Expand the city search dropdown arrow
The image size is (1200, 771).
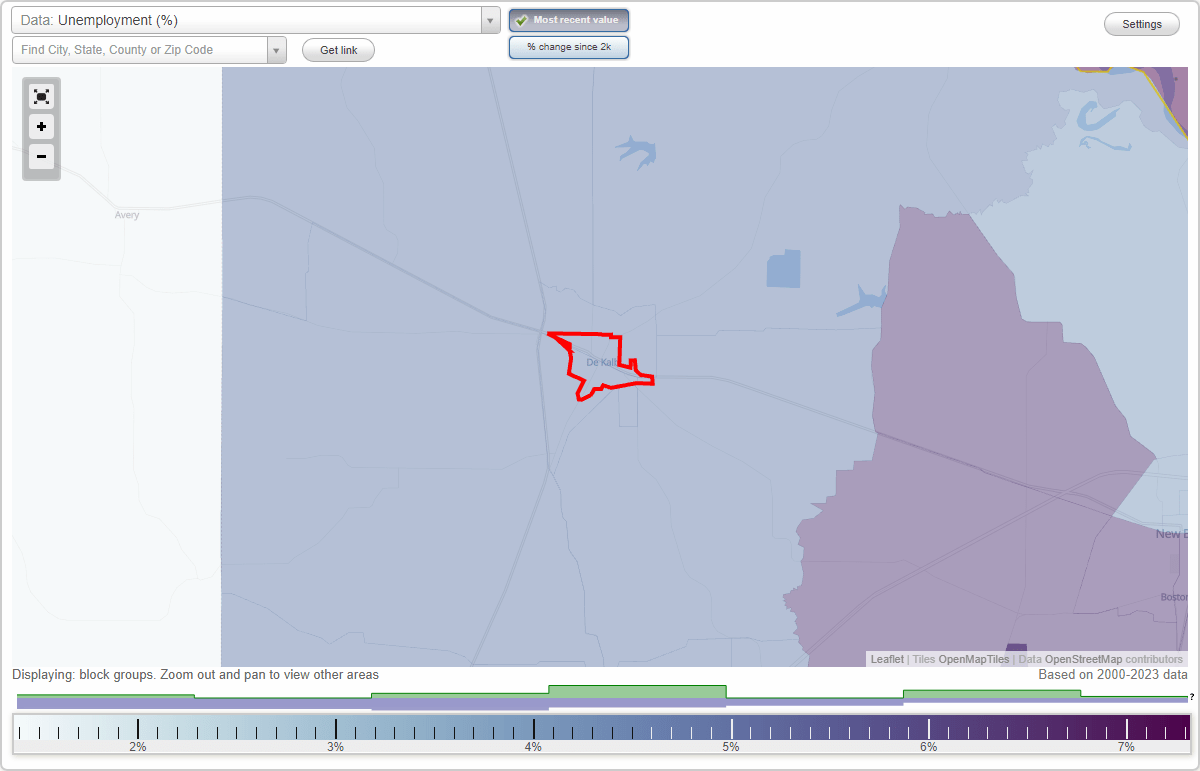click(x=277, y=49)
